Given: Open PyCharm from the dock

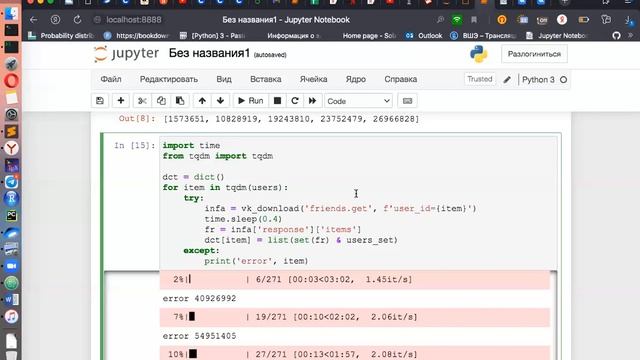Looking at the screenshot, I should pos(11,215).
